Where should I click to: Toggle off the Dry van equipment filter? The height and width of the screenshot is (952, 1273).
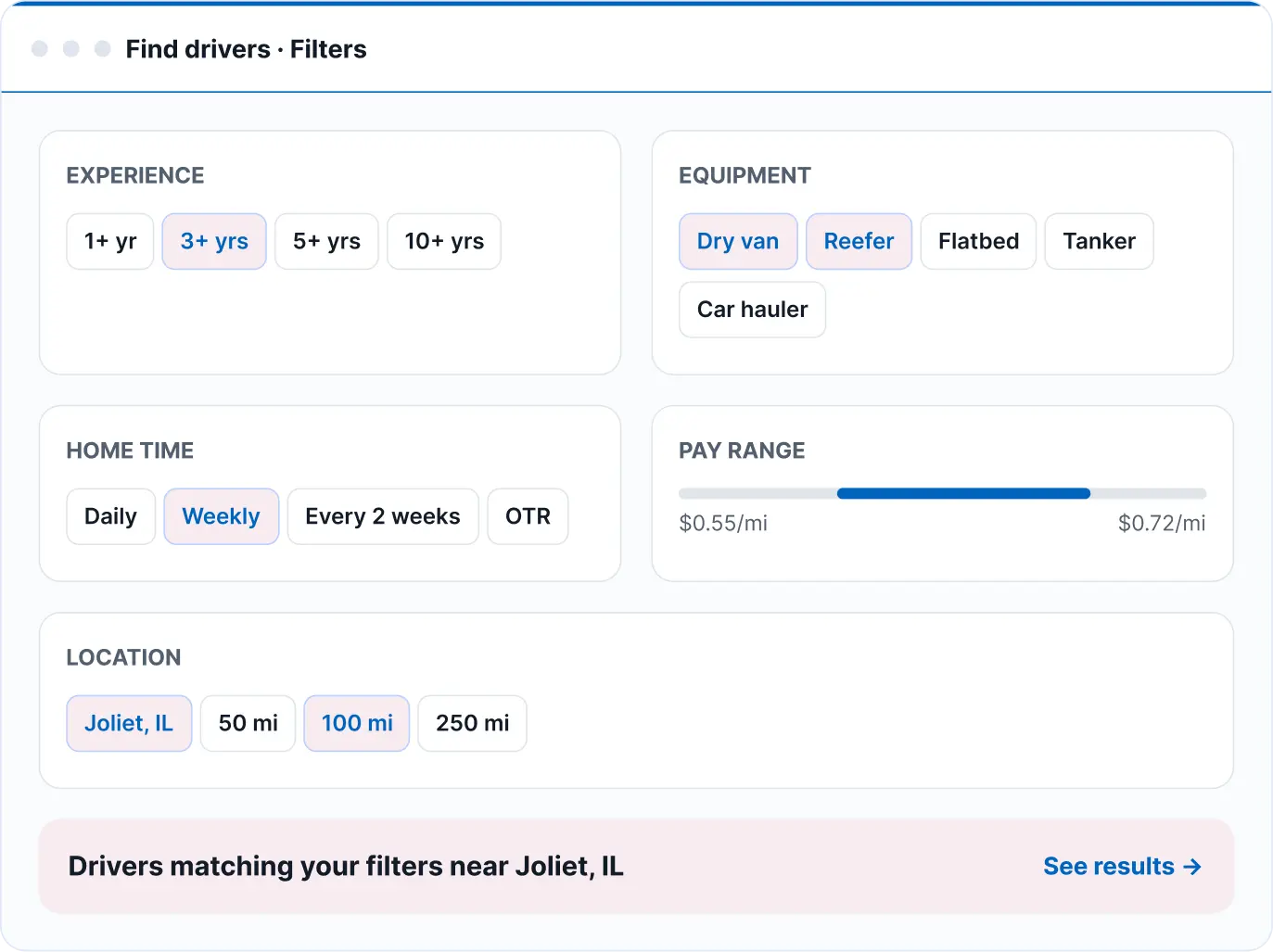coord(738,242)
